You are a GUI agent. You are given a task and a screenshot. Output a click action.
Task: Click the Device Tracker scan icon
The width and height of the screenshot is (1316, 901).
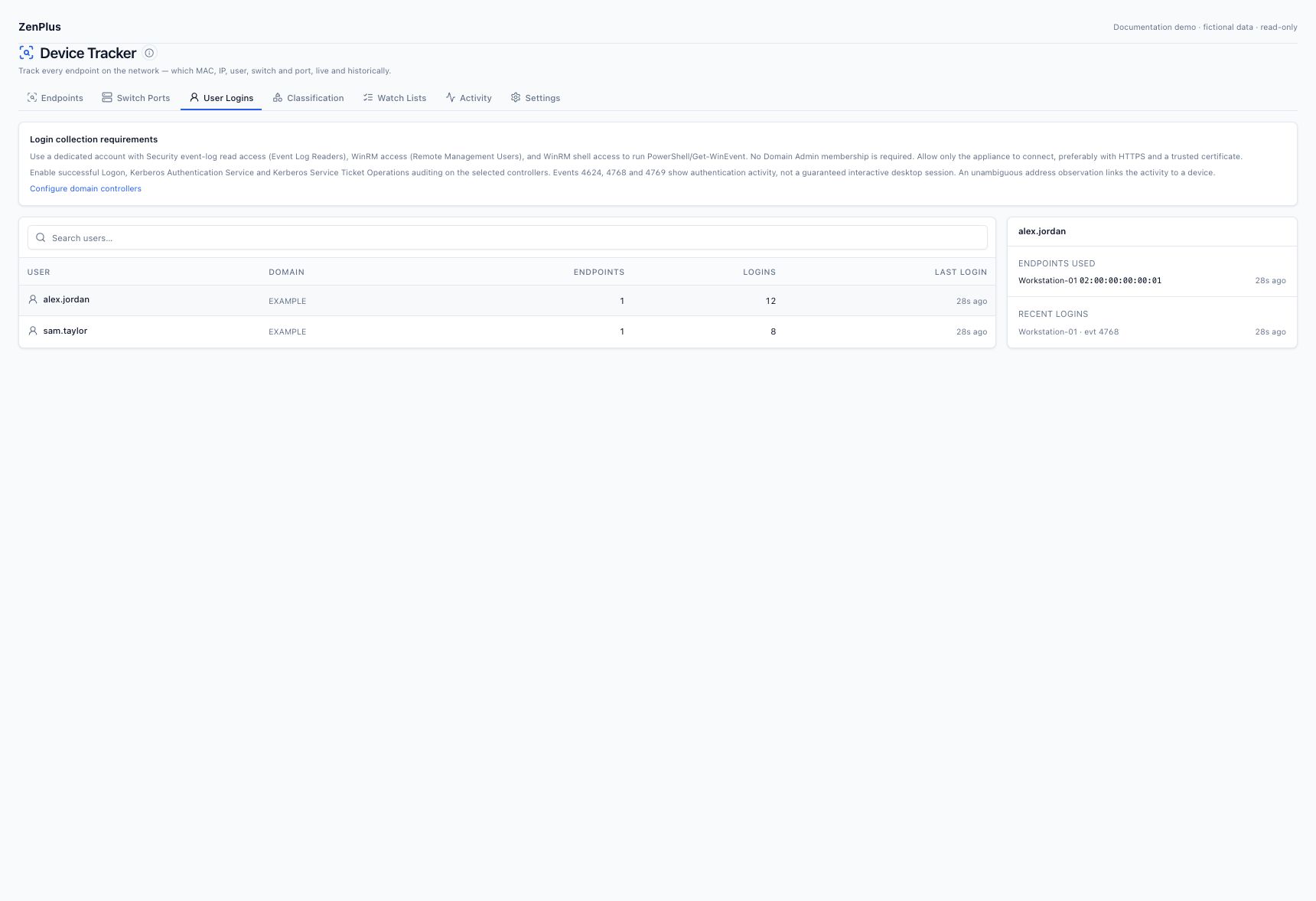[26, 53]
